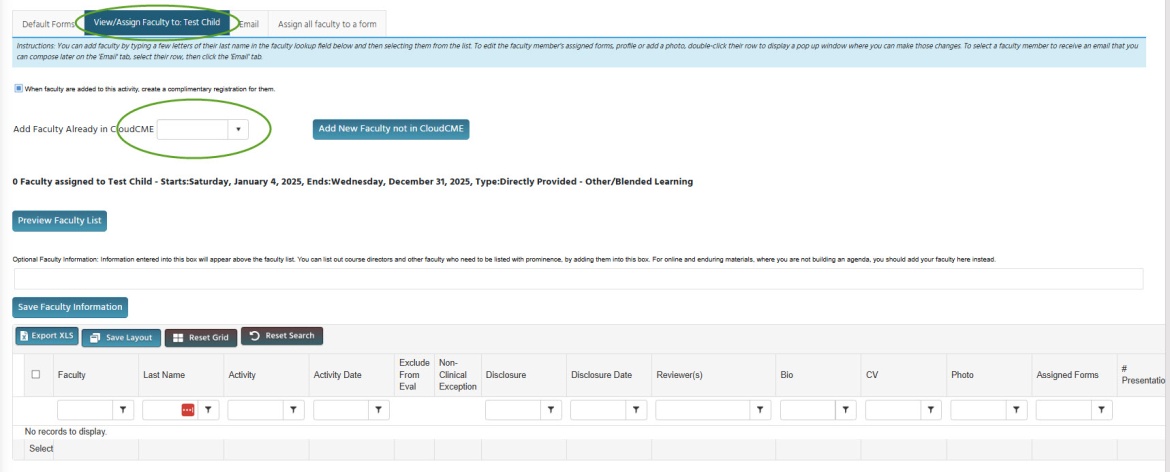
Task: Click the Reviewer(s) column filter icon
Action: point(760,409)
